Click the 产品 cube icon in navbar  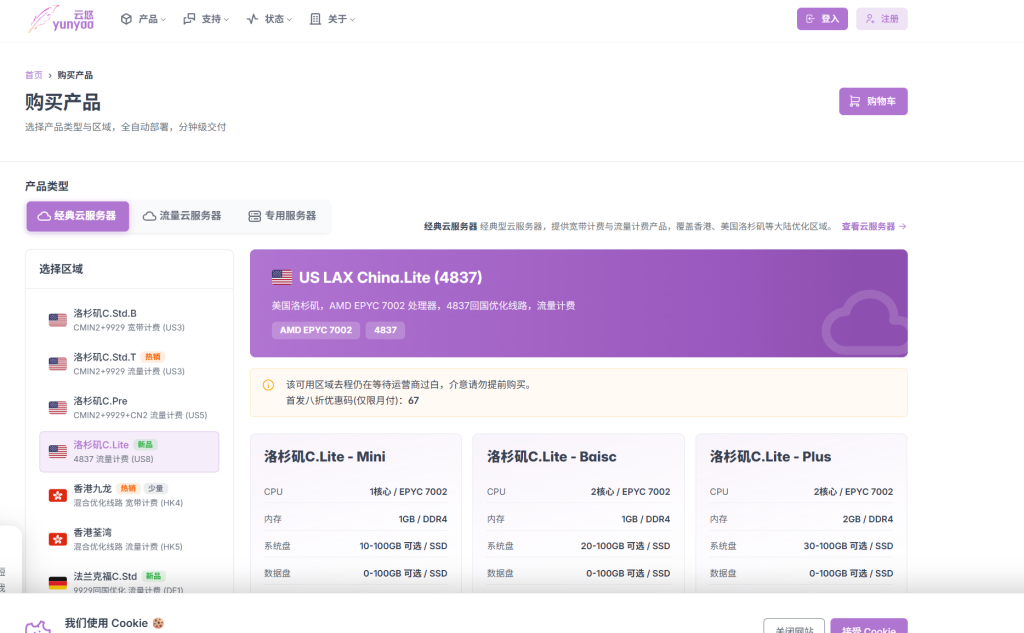tap(126, 19)
